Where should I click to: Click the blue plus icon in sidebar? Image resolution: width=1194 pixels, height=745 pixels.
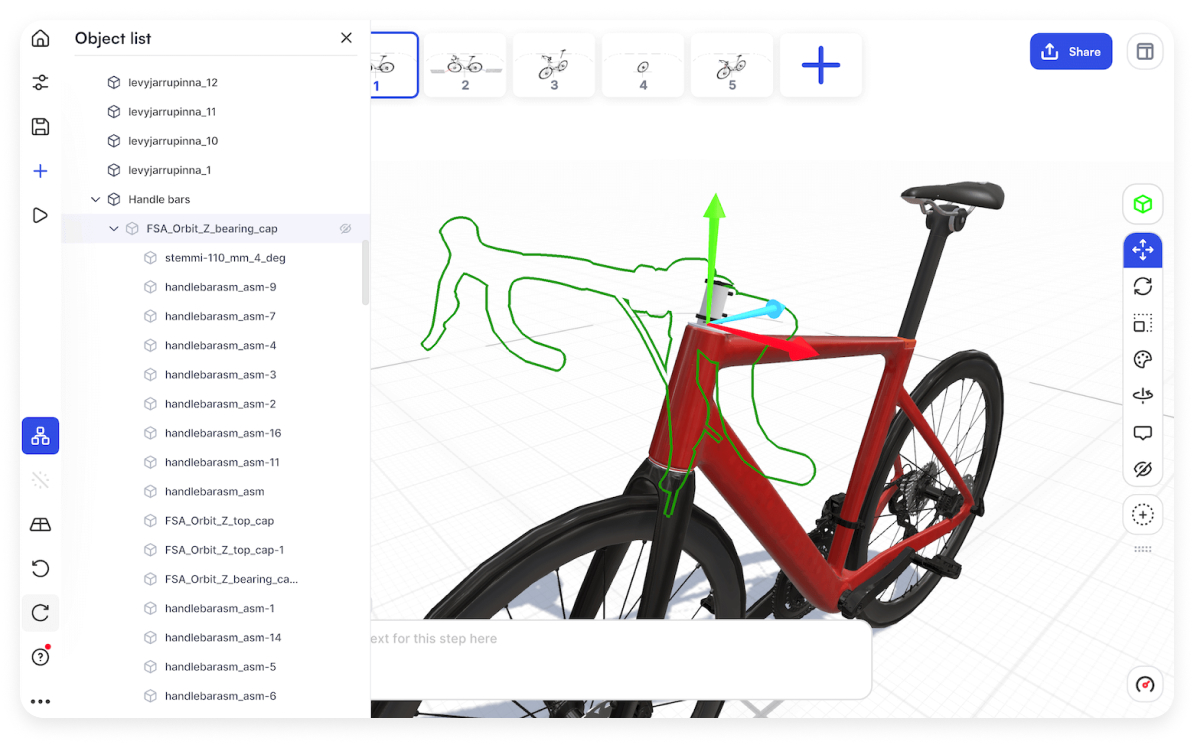40,171
